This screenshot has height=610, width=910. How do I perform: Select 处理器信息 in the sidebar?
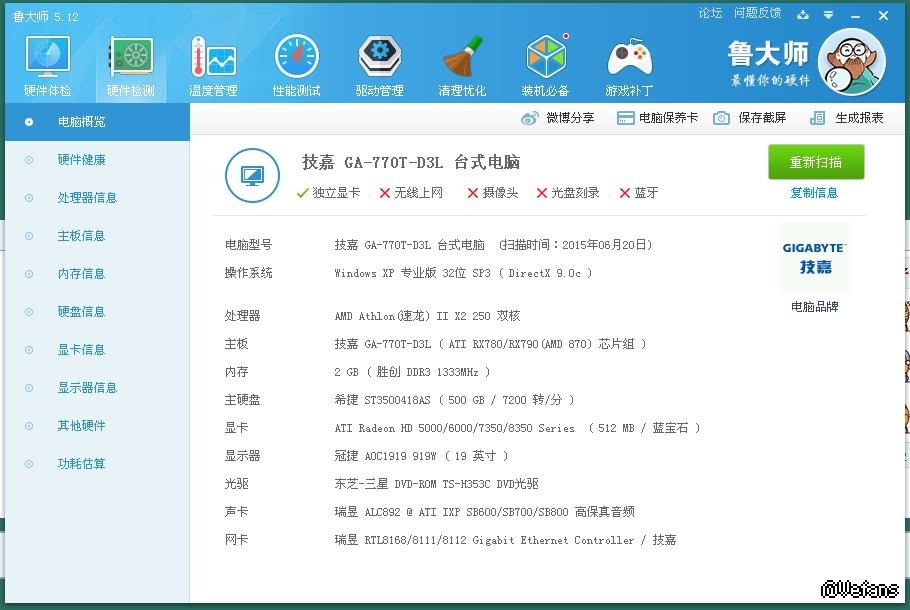point(87,198)
